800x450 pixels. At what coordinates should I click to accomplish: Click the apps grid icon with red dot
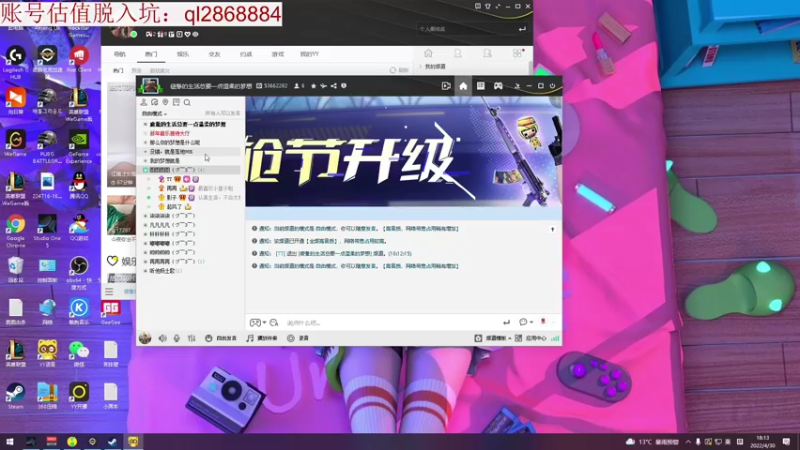click(517, 53)
